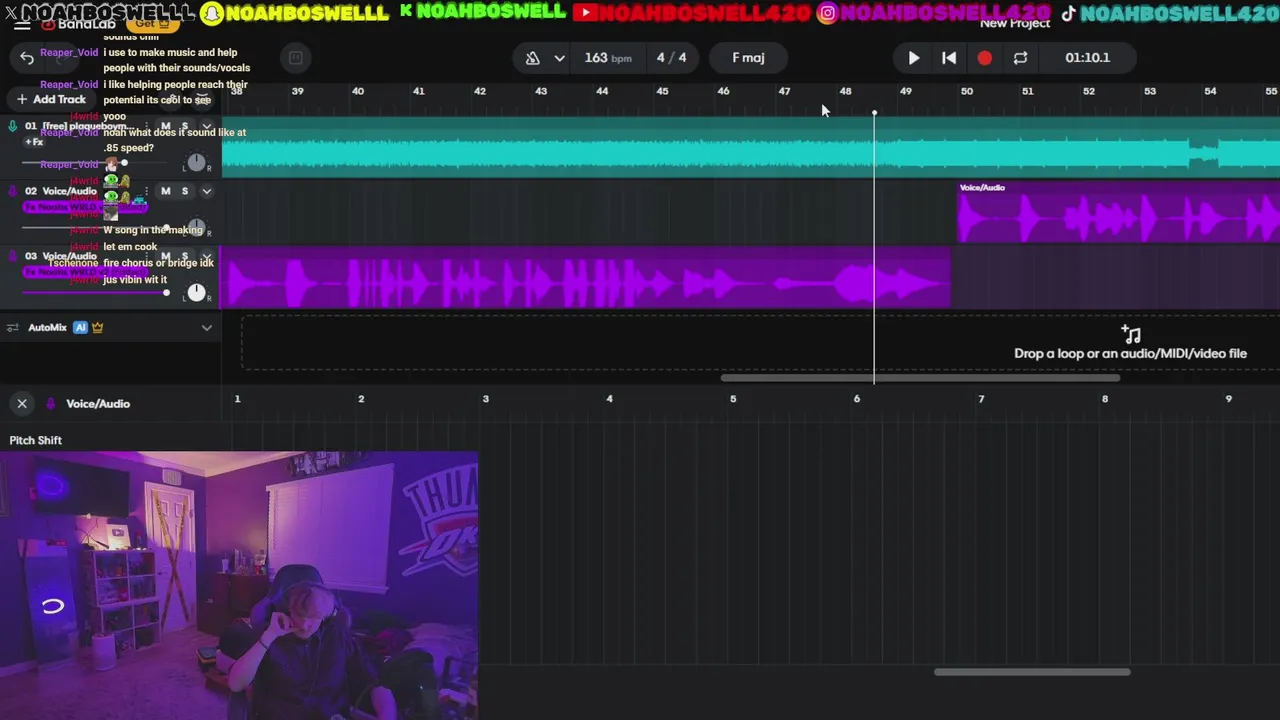
Task: Arm track 03 microphone icon
Action: [12, 256]
